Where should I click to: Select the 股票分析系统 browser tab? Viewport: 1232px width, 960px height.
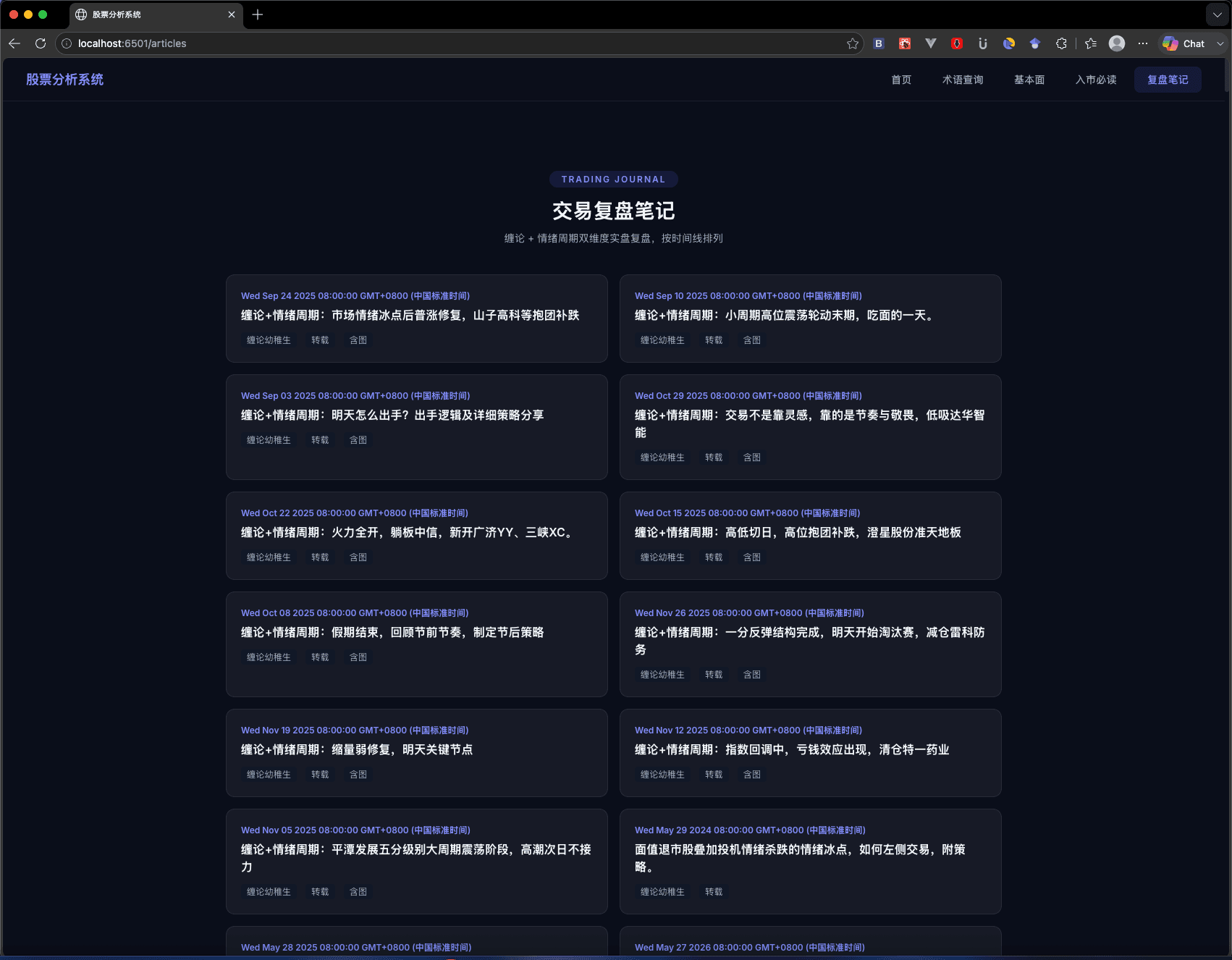click(x=156, y=14)
